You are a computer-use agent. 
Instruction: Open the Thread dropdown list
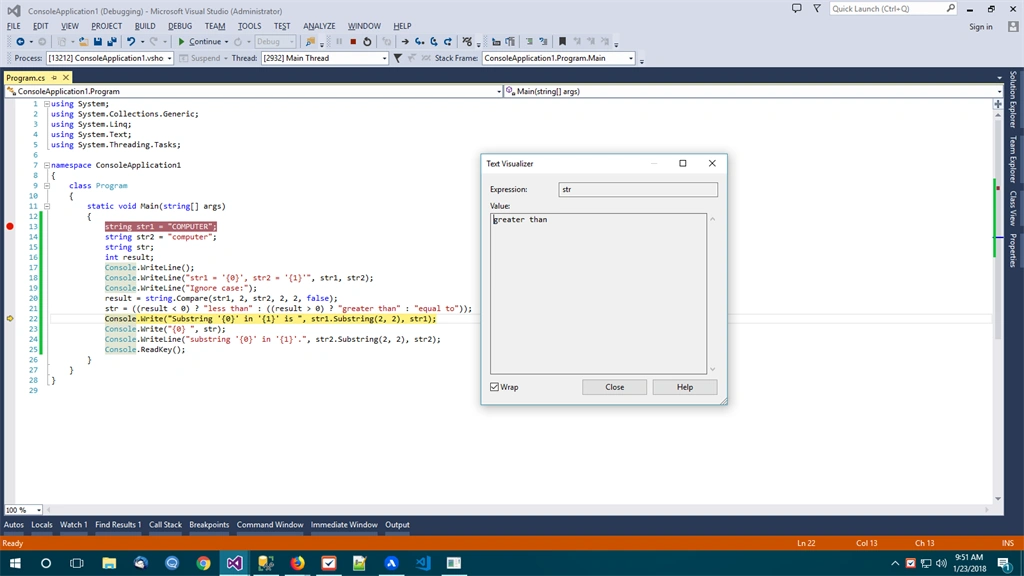(384, 58)
